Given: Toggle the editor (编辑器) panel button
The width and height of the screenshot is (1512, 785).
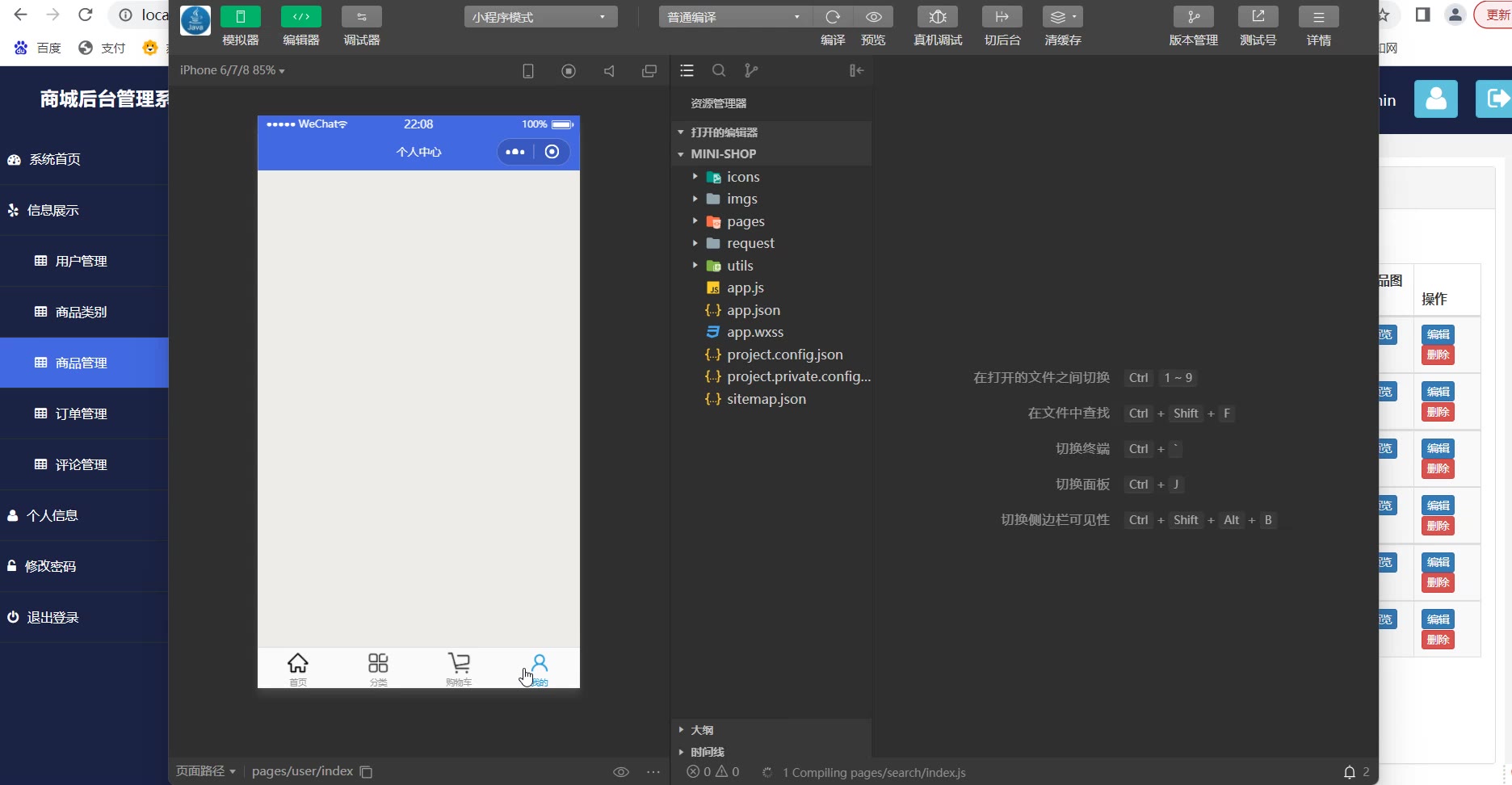Looking at the screenshot, I should (301, 17).
